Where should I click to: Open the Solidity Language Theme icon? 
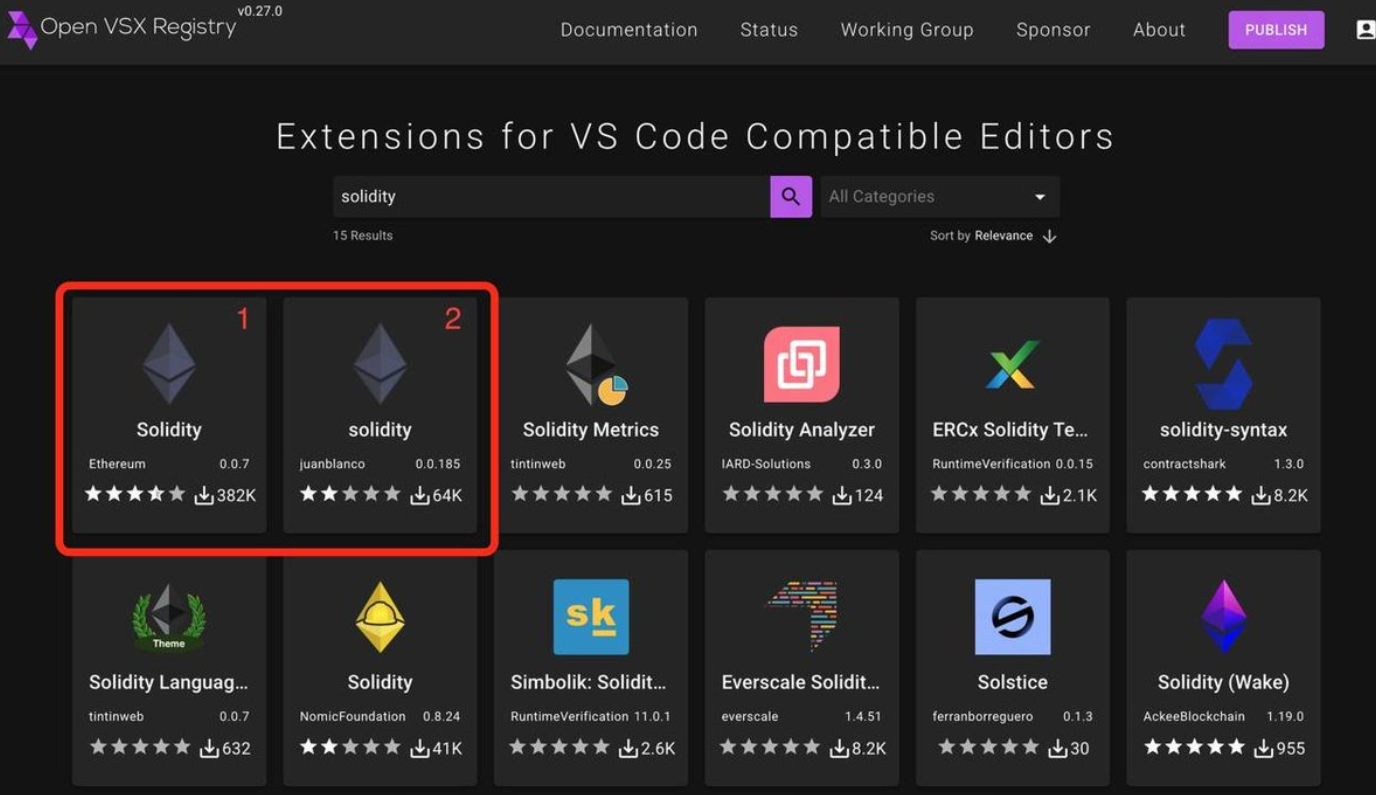[x=169, y=617]
